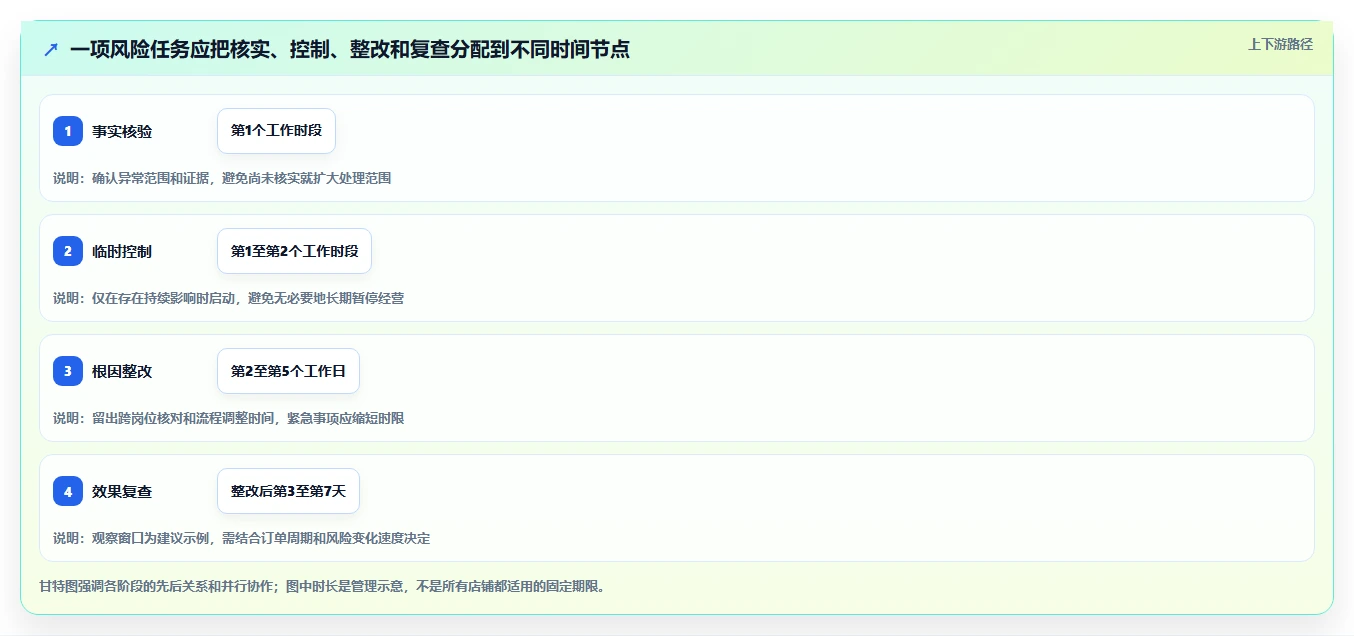Screen dimensions: 1354x636
Task: Click the description starting 确认异常范围和证据
Action: [x=222, y=178]
